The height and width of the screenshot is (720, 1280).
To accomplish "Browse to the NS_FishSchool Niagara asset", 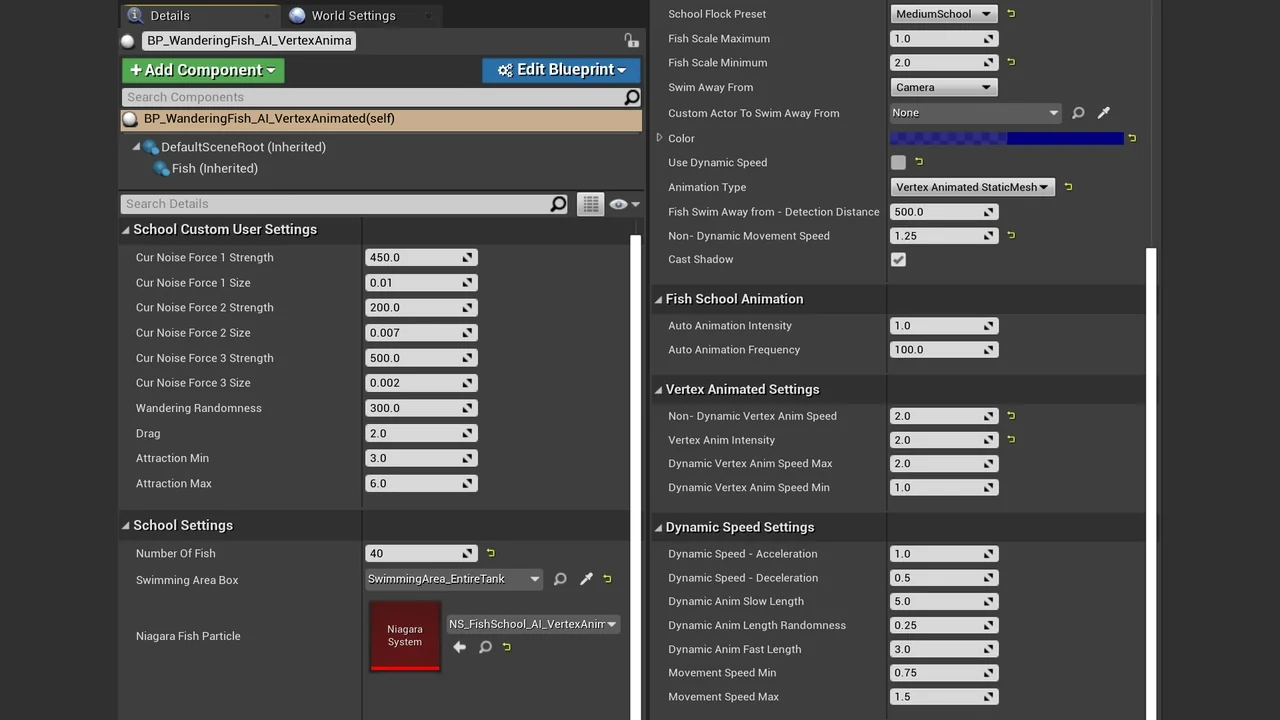I will point(485,647).
